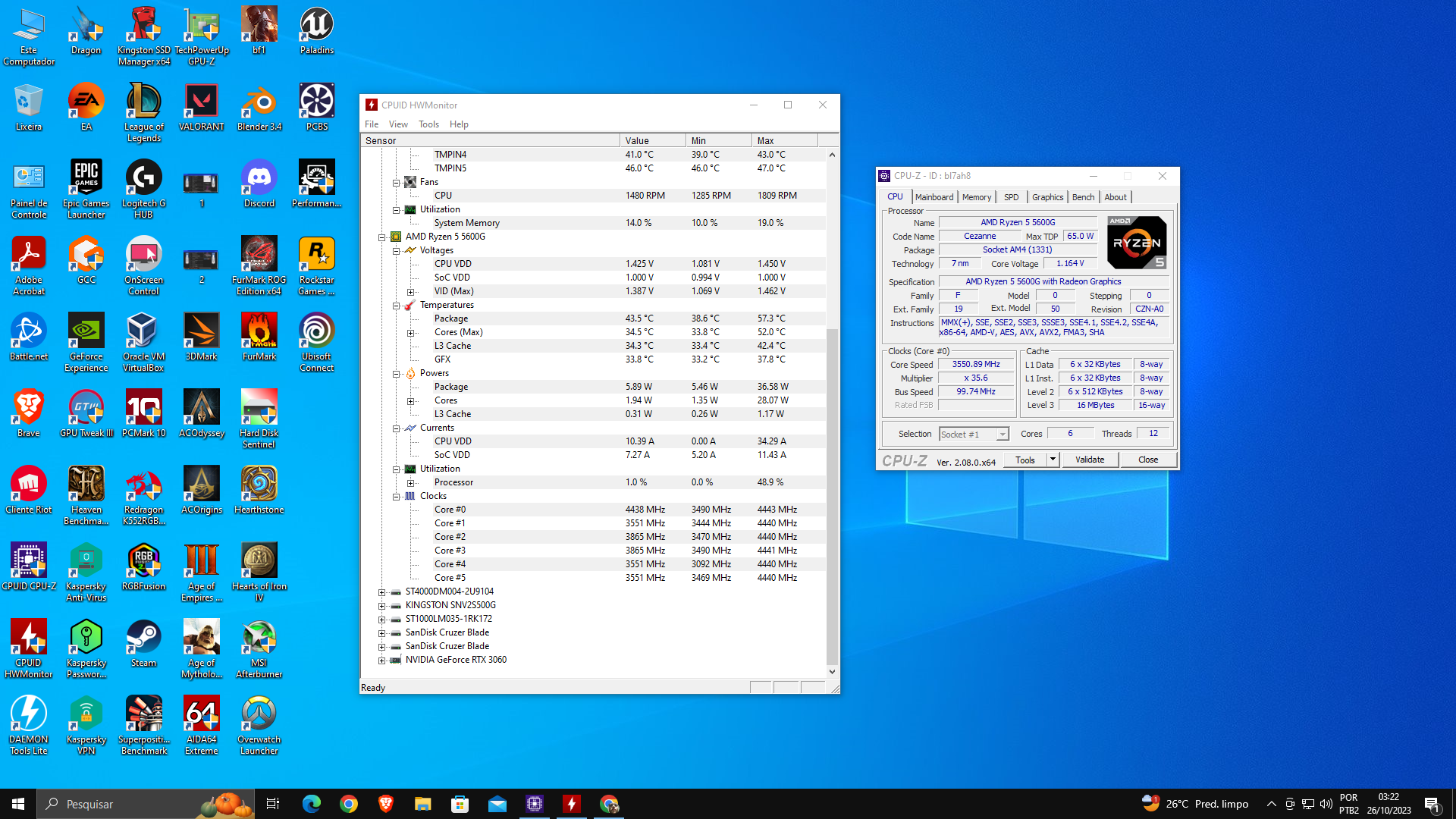The width and height of the screenshot is (1456, 819).
Task: Click the Tools button in CPU-Z
Action: [x=1025, y=460]
